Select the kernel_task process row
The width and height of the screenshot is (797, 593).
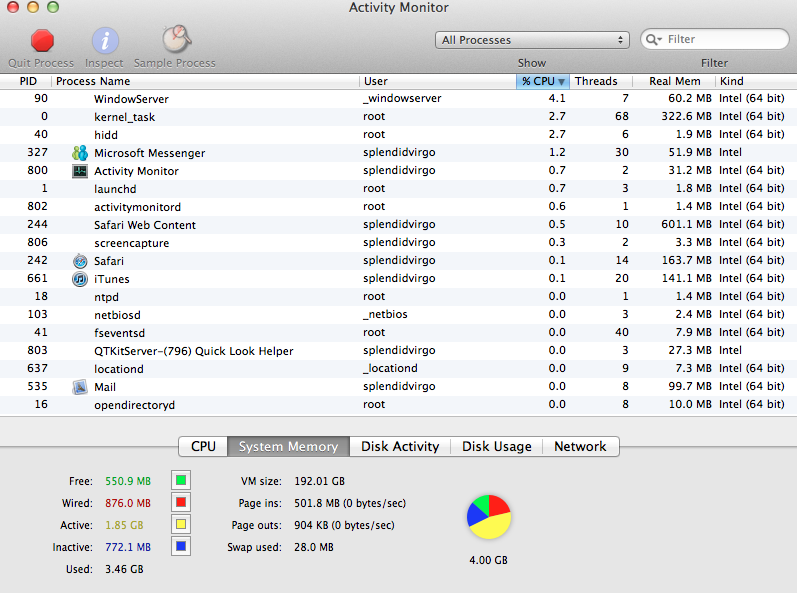point(398,116)
